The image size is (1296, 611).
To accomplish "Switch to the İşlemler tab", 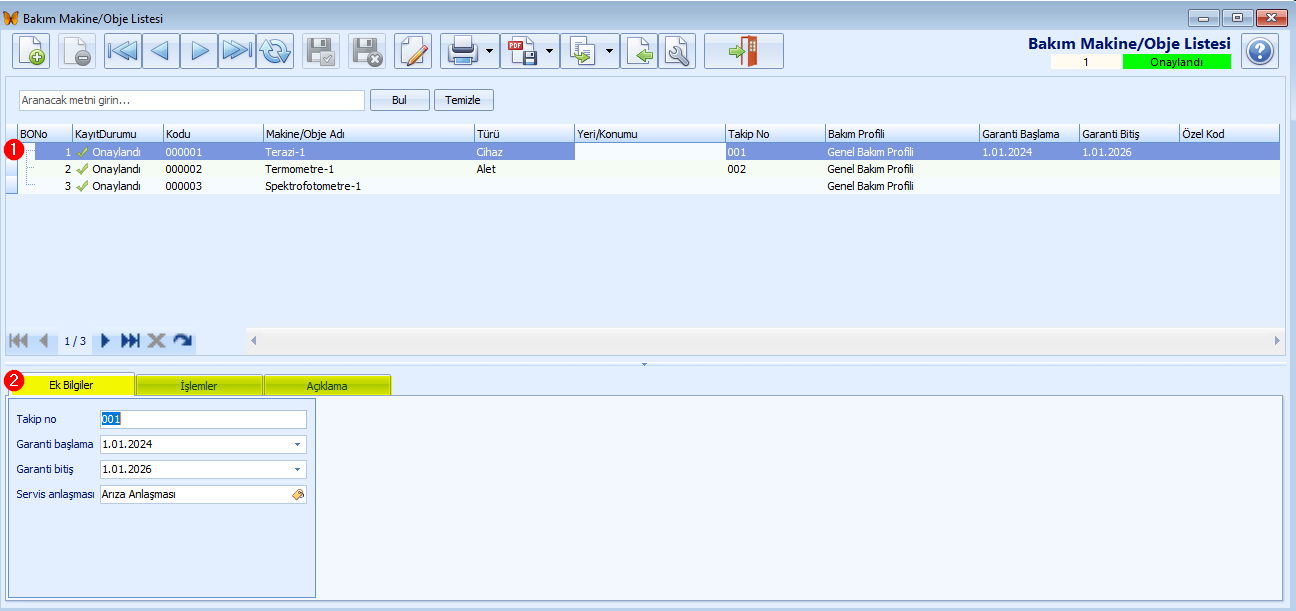I will (x=198, y=385).
